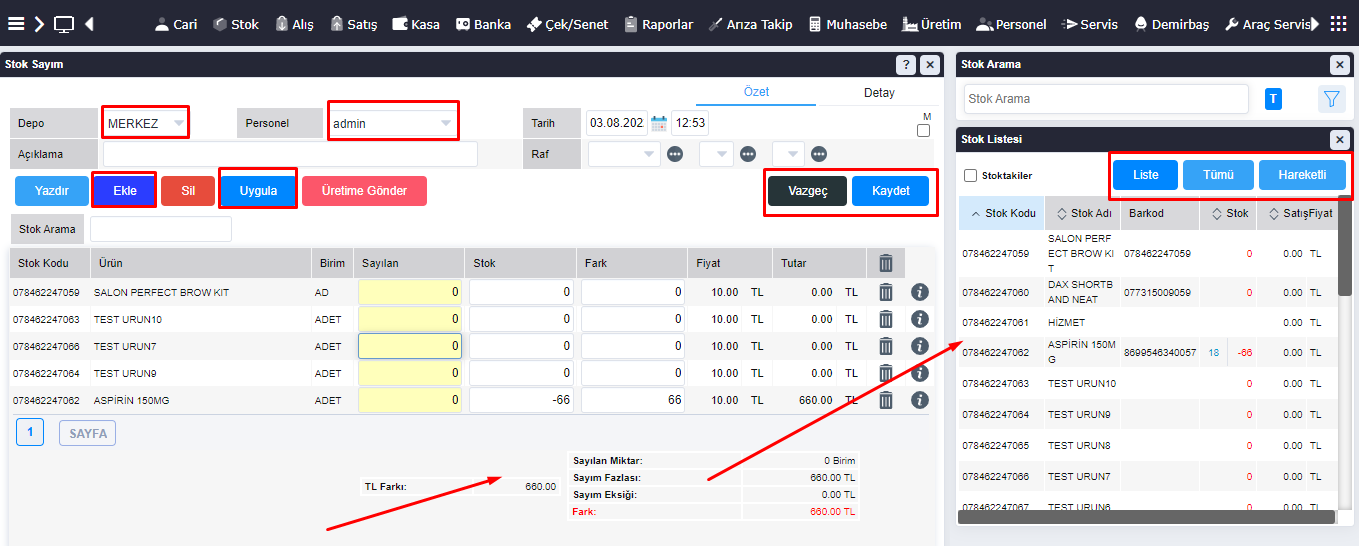Image resolution: width=1359 pixels, height=546 pixels.
Task: Delete the ASPİRİN 150MG row via trash icon
Action: click(885, 400)
